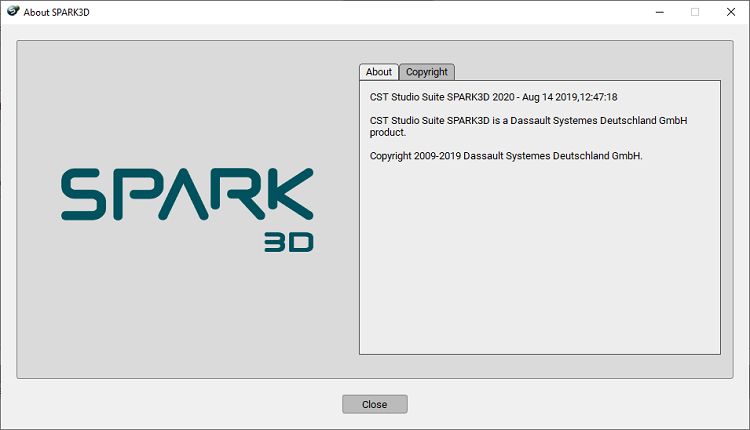Click the disabled maximize button
The width and height of the screenshot is (750, 430).
[695, 12]
